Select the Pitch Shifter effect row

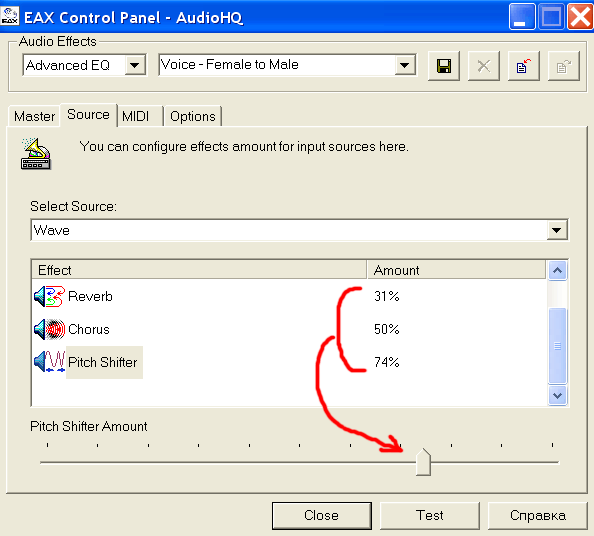pos(289,362)
